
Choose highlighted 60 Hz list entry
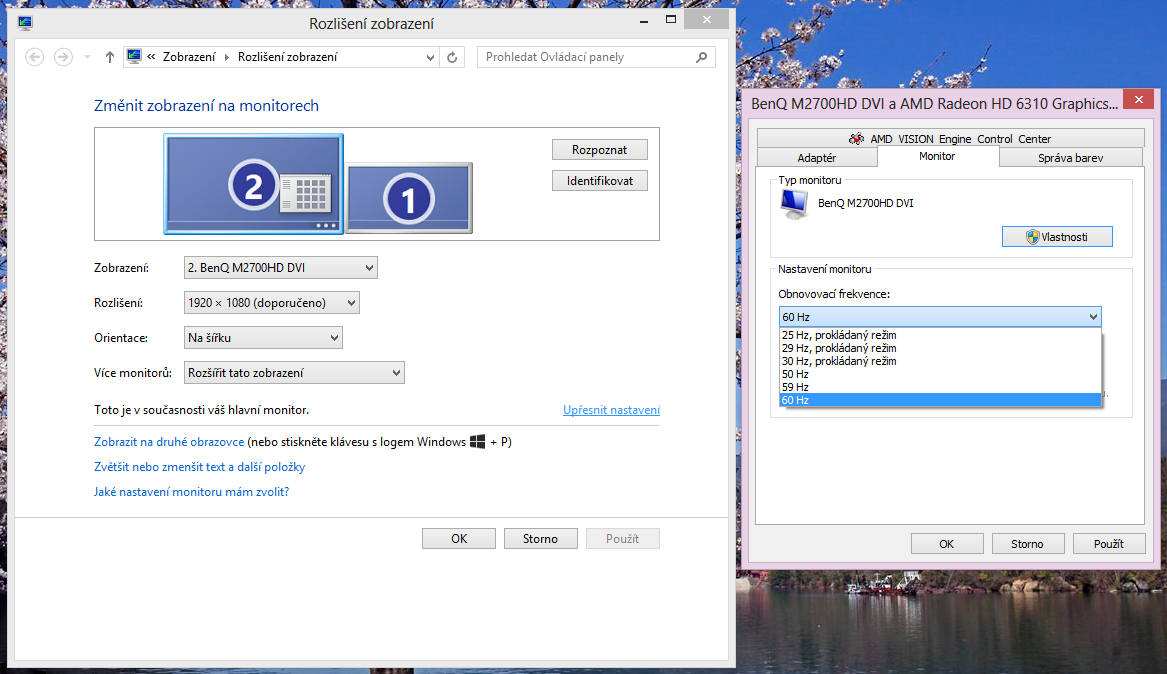point(940,400)
